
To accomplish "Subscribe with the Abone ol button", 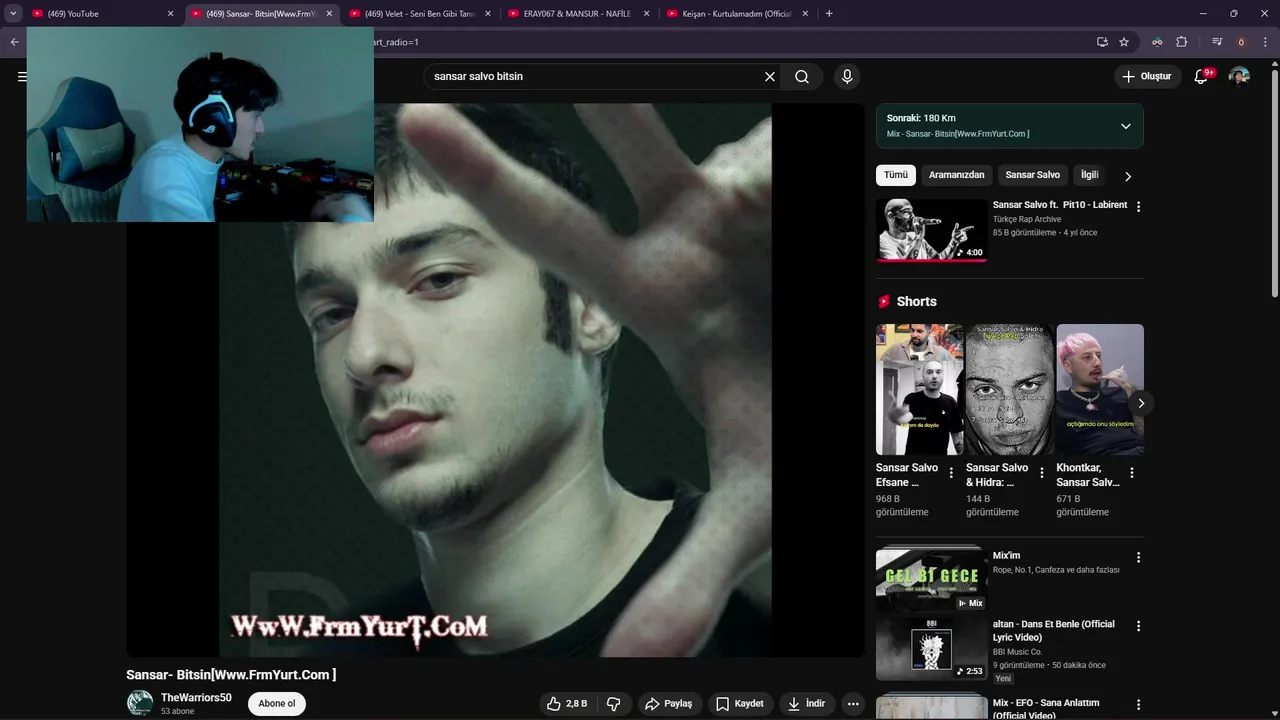I will point(277,704).
